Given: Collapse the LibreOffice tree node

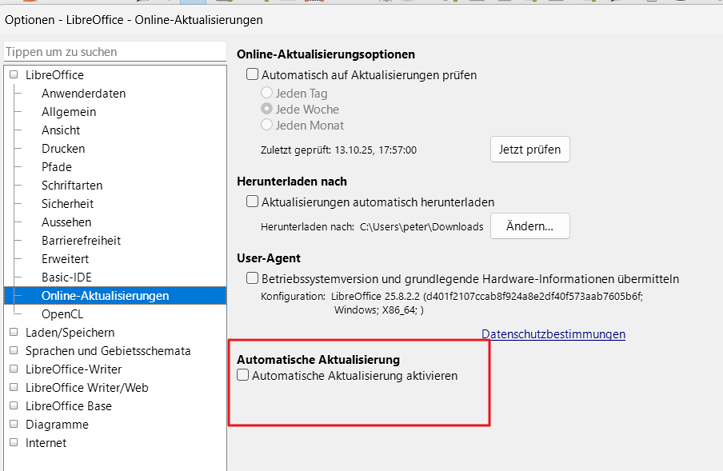Looking at the screenshot, I should [x=14, y=75].
